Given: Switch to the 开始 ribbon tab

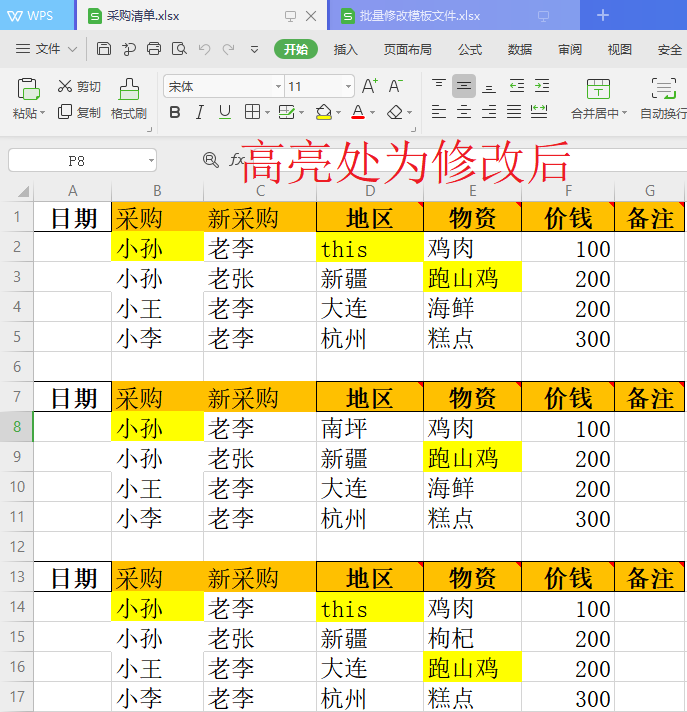Looking at the screenshot, I should coord(296,49).
